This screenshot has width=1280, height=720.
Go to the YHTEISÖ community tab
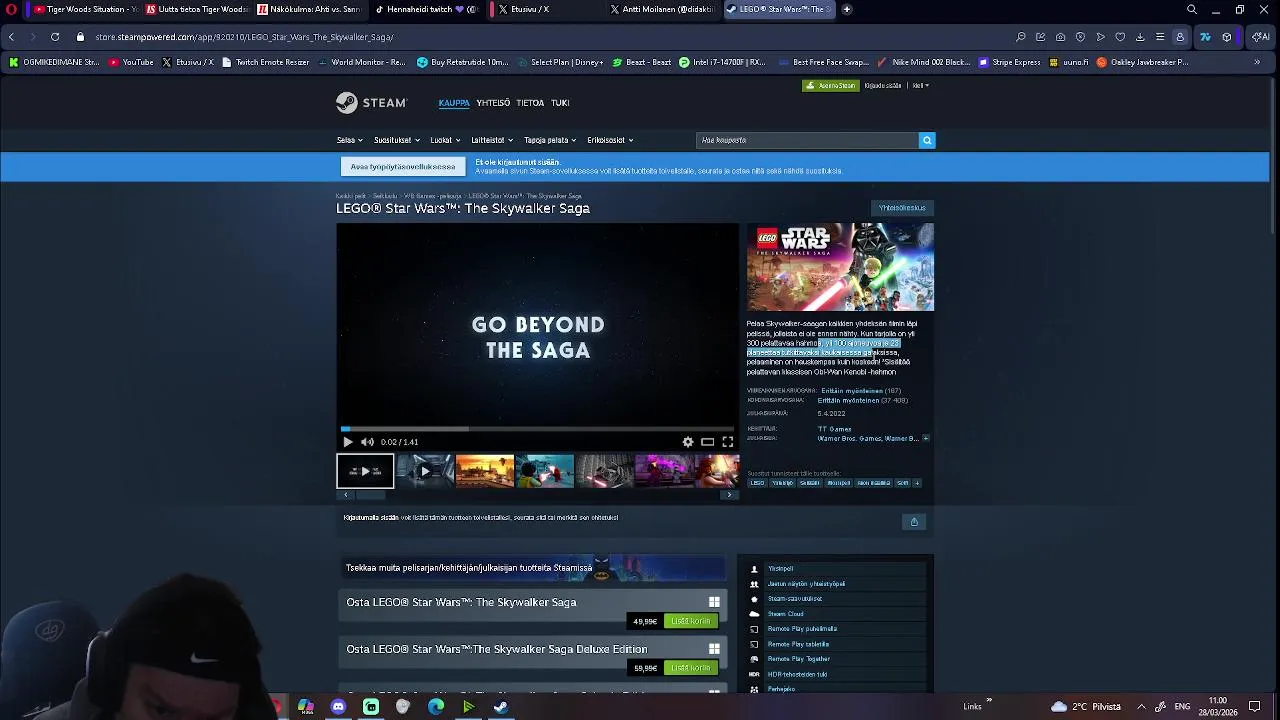[x=493, y=103]
